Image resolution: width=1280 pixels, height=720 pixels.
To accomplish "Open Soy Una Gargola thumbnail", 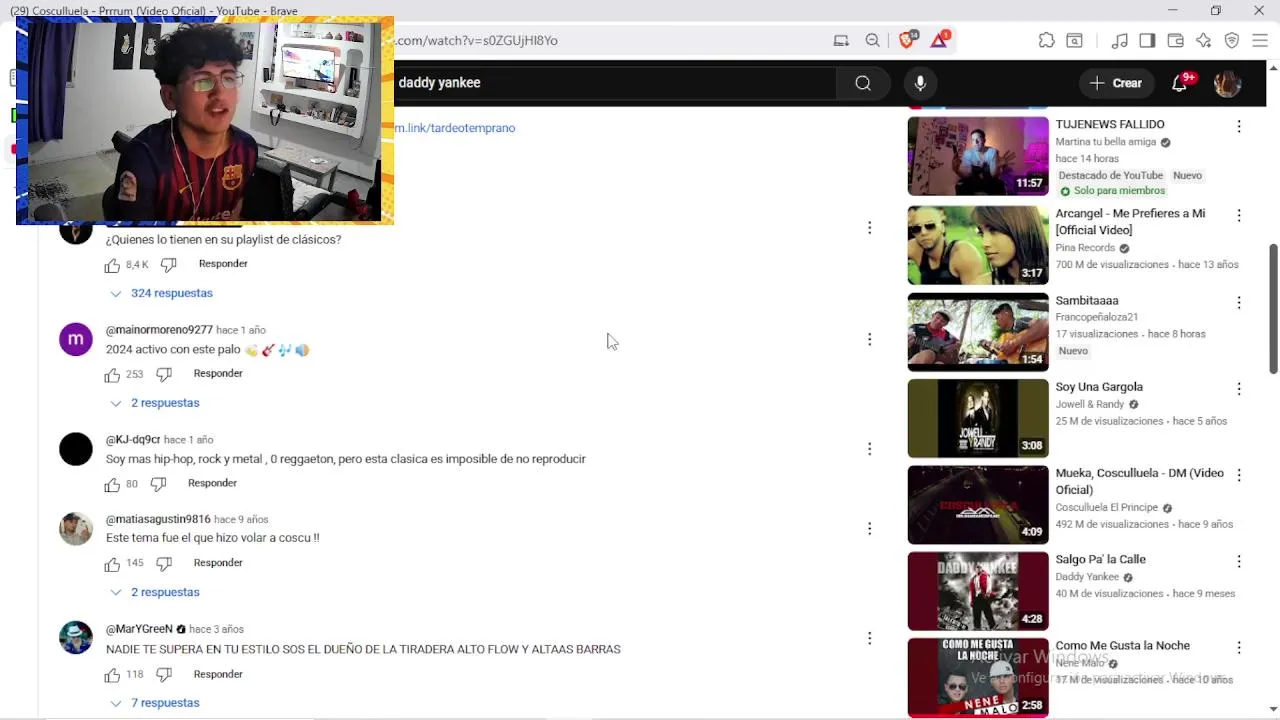I will coord(978,418).
